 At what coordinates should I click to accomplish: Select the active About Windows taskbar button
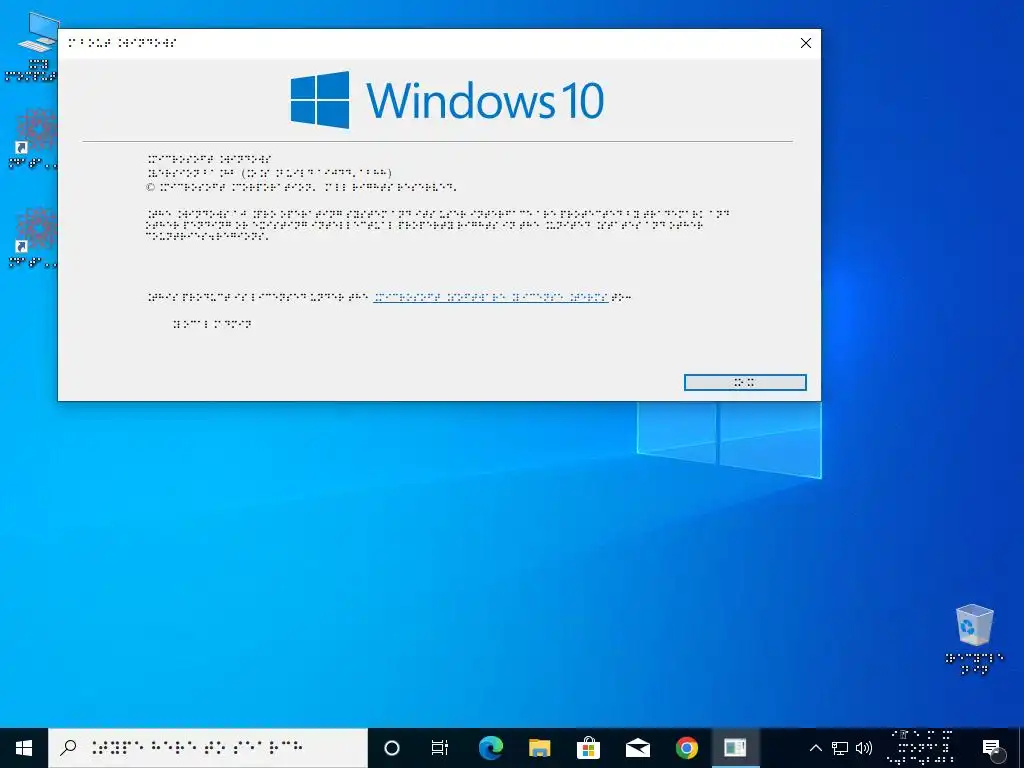point(735,748)
